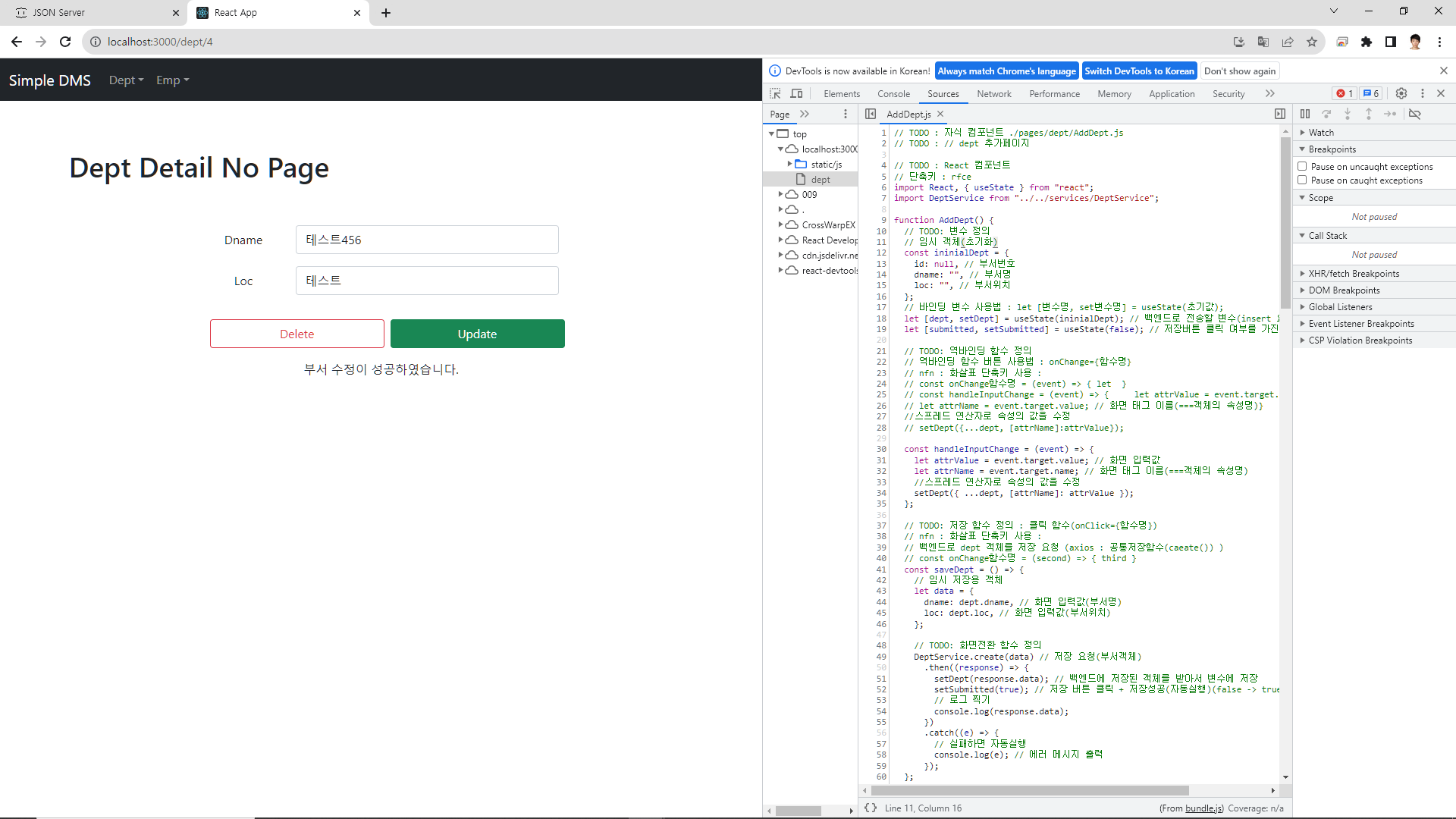
Task: Expand the static/js folder
Action: click(789, 164)
